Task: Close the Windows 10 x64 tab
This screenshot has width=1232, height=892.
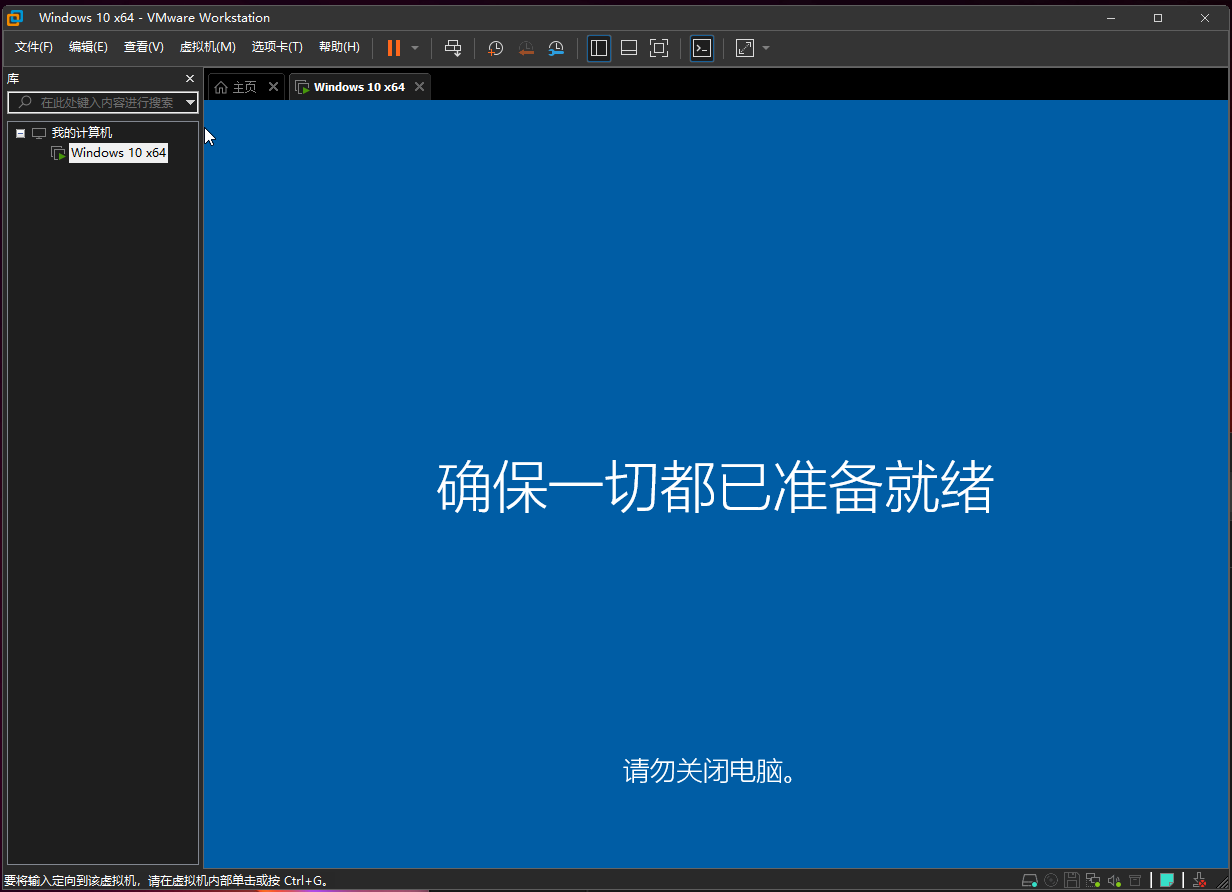Action: coord(420,87)
